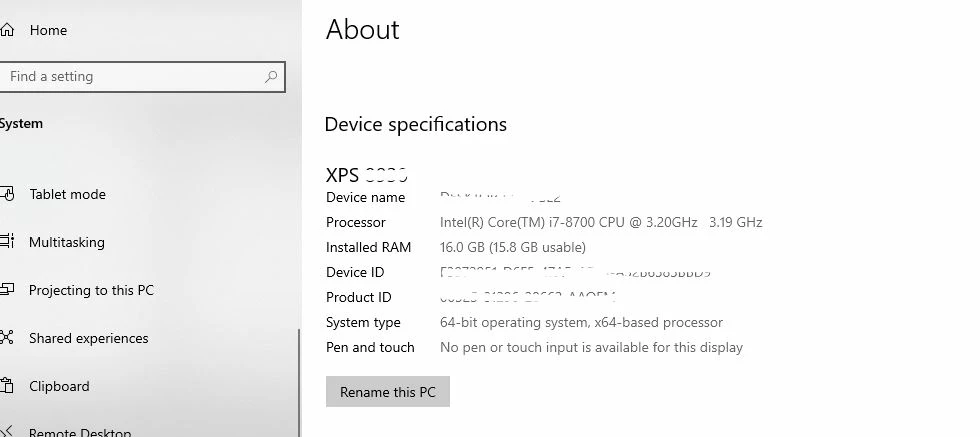Click the Tablet mode icon
980x437 pixels.
(x=6, y=194)
